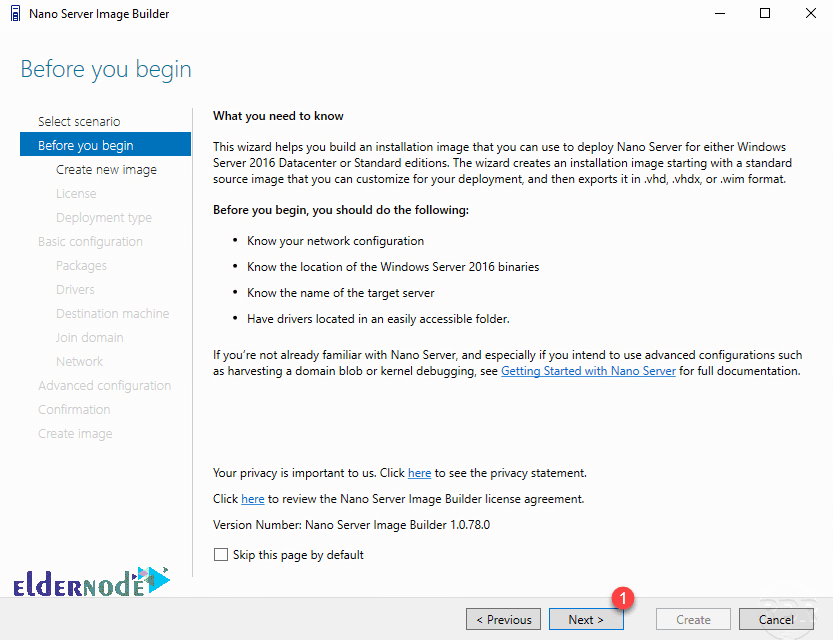Select the Deployment type step
Viewport: 833px width, 640px height.
(x=104, y=218)
